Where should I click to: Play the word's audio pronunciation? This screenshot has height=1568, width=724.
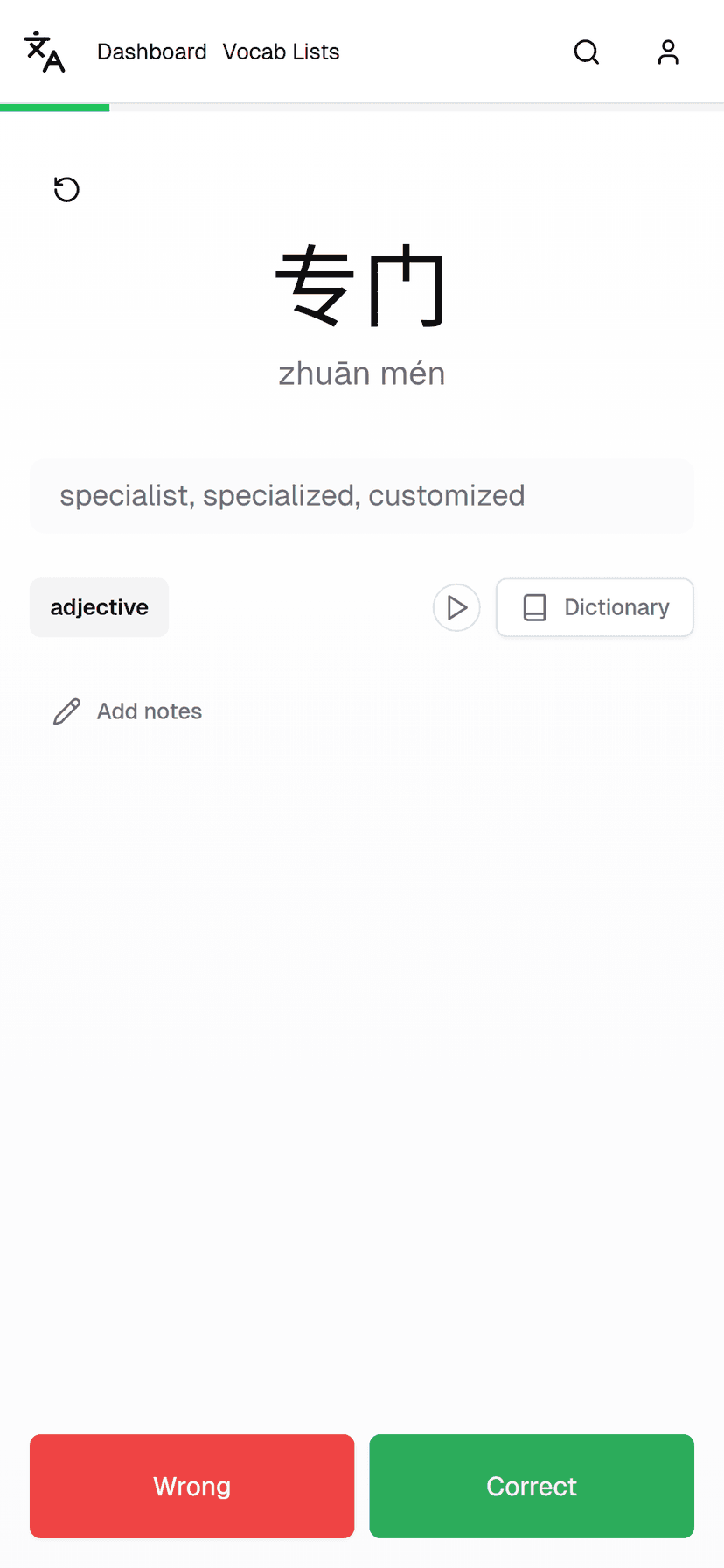tap(456, 607)
